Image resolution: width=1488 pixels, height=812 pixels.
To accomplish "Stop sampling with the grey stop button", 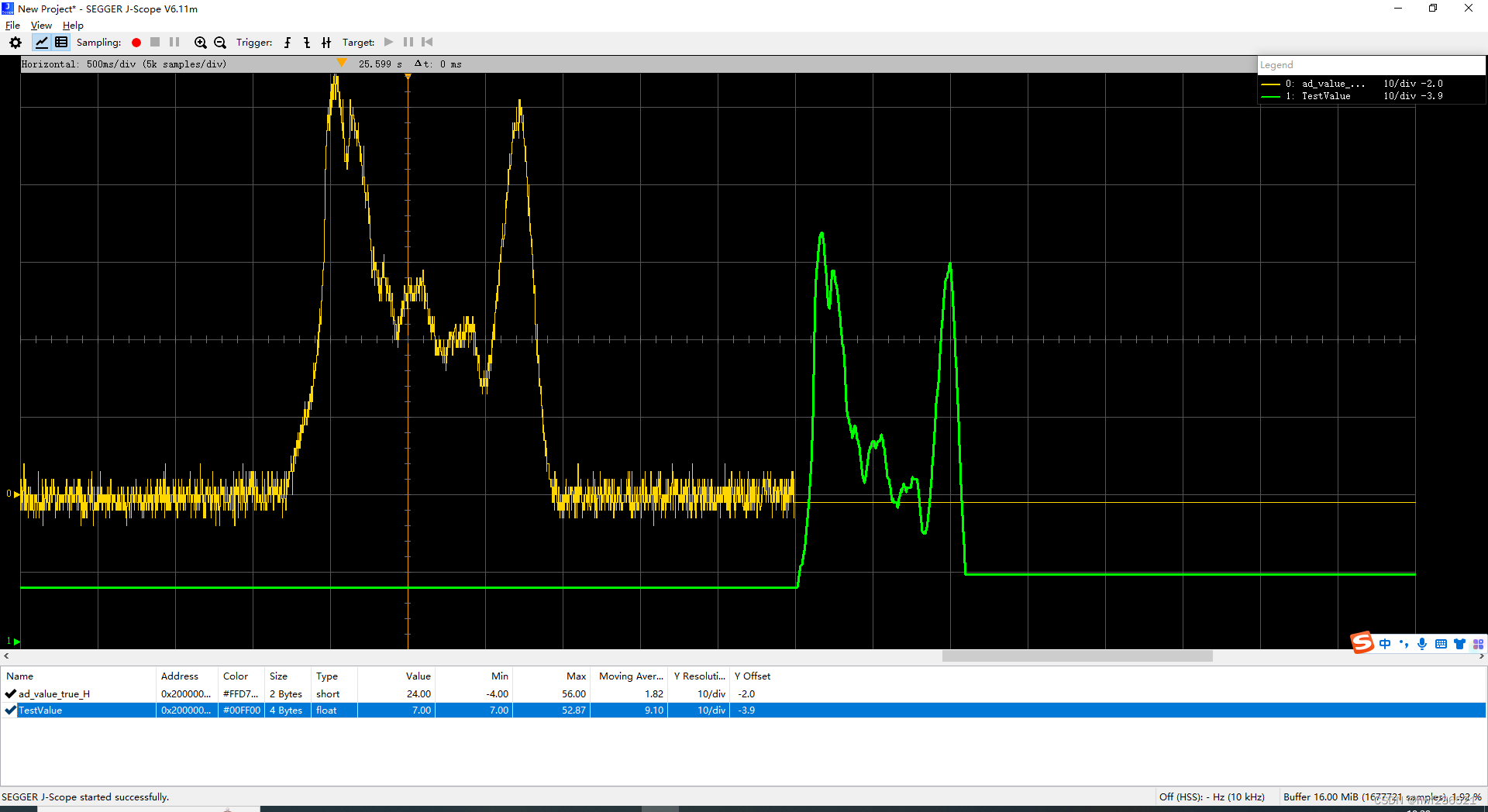I will [x=155, y=43].
